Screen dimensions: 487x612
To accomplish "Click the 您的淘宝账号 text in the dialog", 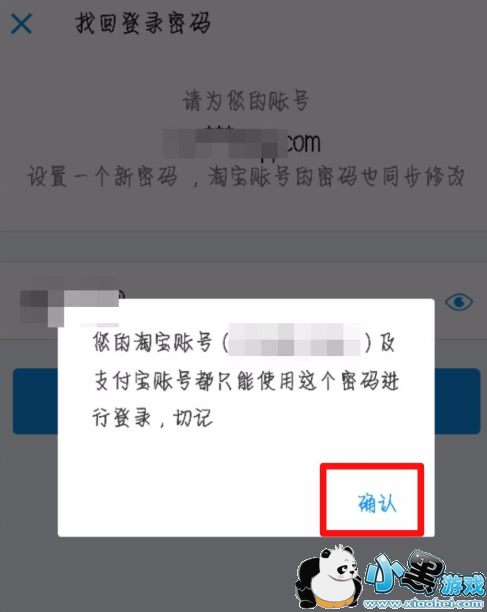I will click(152, 342).
